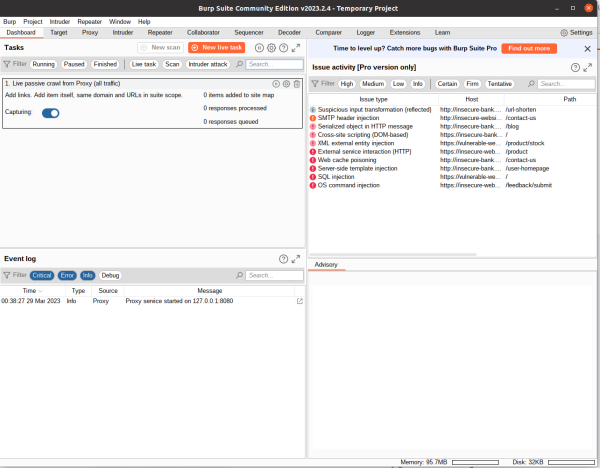Click the SQL injection severity icon
Image resolution: width=600 pixels, height=468 pixels.
pos(313,177)
